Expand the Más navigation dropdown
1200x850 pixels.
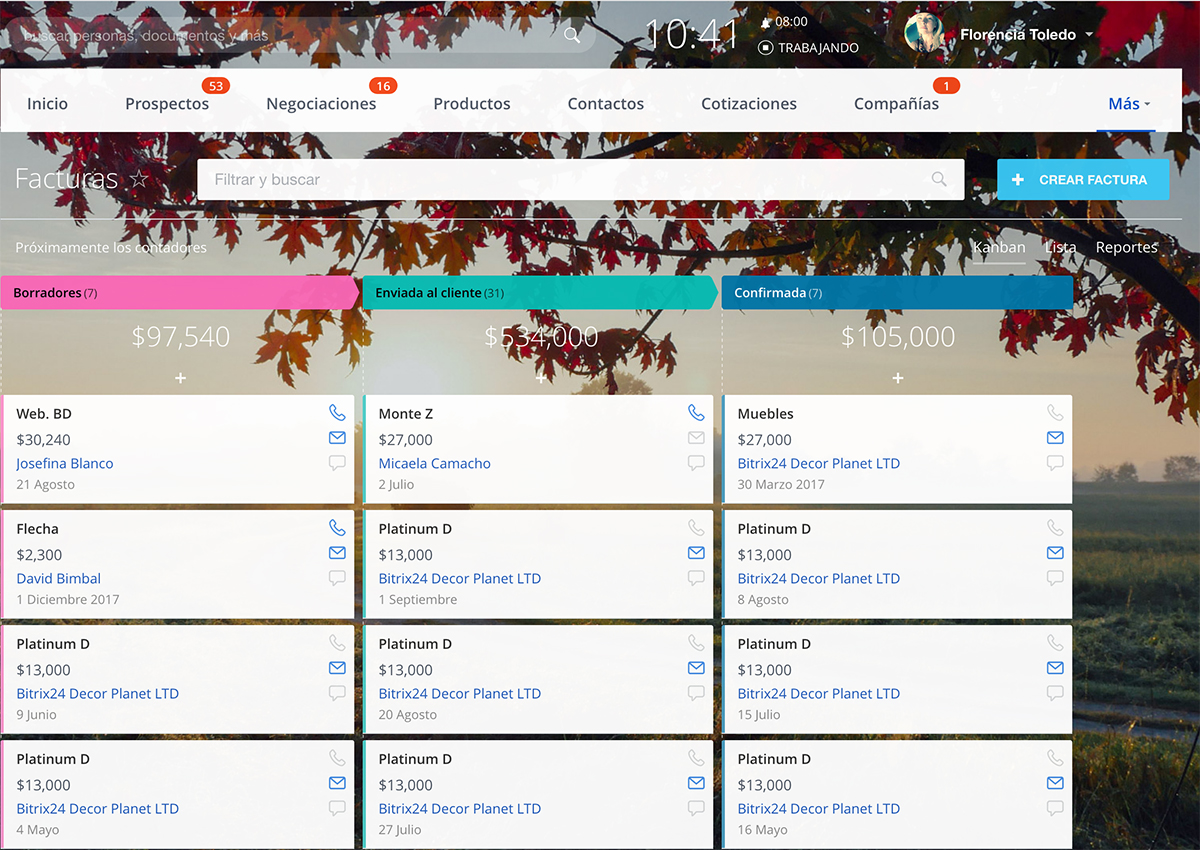(x=1129, y=104)
